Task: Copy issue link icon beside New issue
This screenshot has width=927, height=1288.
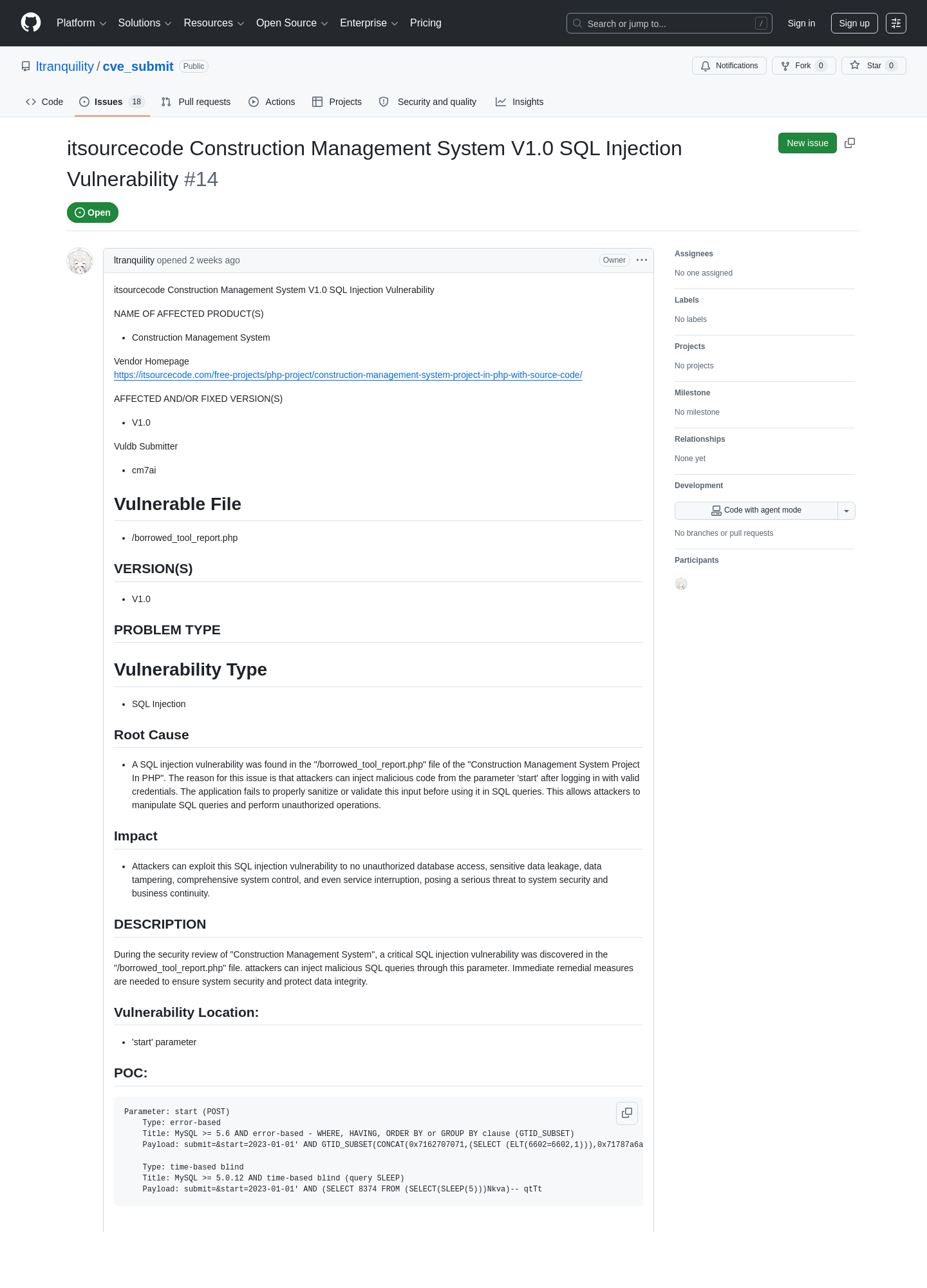Action: click(850, 143)
